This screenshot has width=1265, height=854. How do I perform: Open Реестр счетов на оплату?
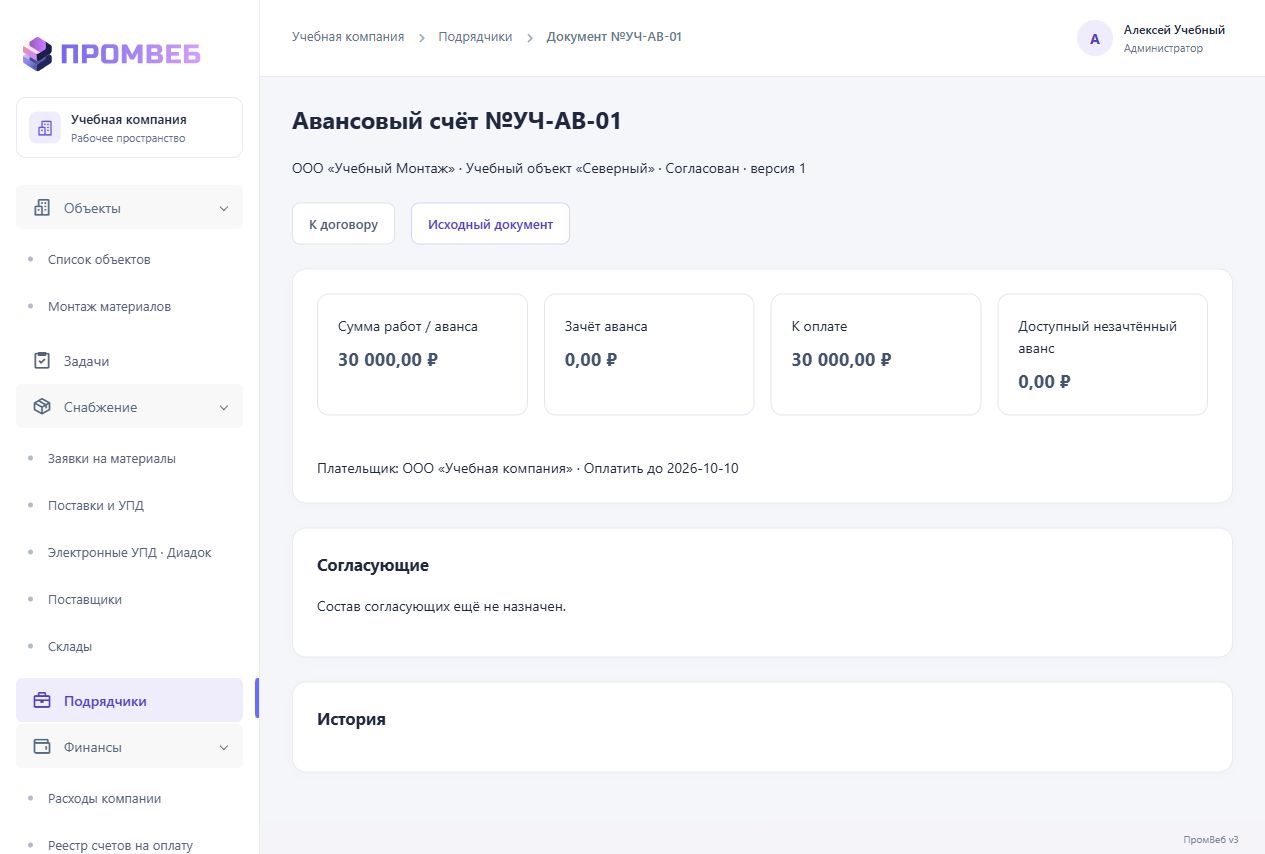click(120, 845)
